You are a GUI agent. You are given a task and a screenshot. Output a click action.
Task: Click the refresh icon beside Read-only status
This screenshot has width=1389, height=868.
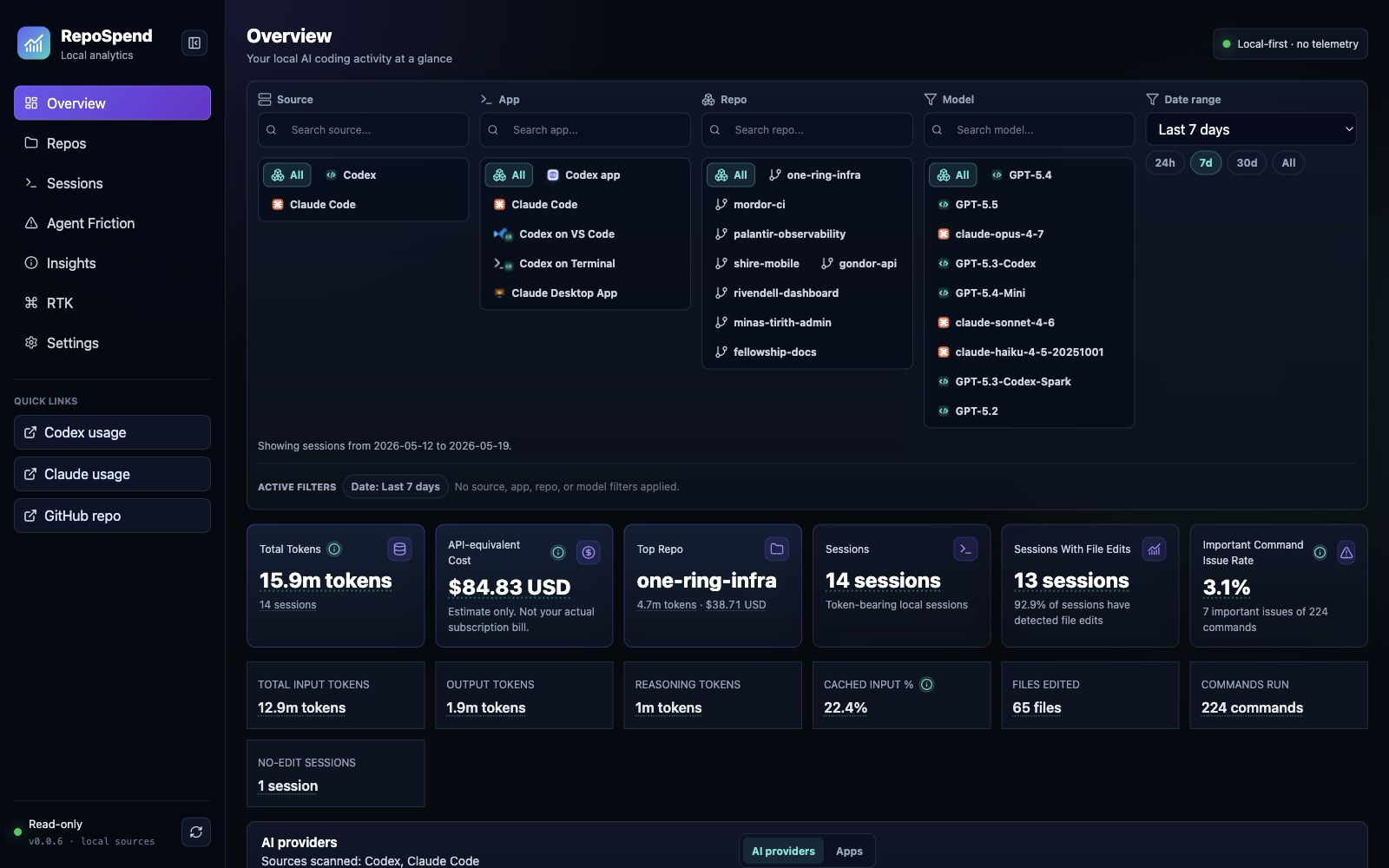(x=196, y=832)
